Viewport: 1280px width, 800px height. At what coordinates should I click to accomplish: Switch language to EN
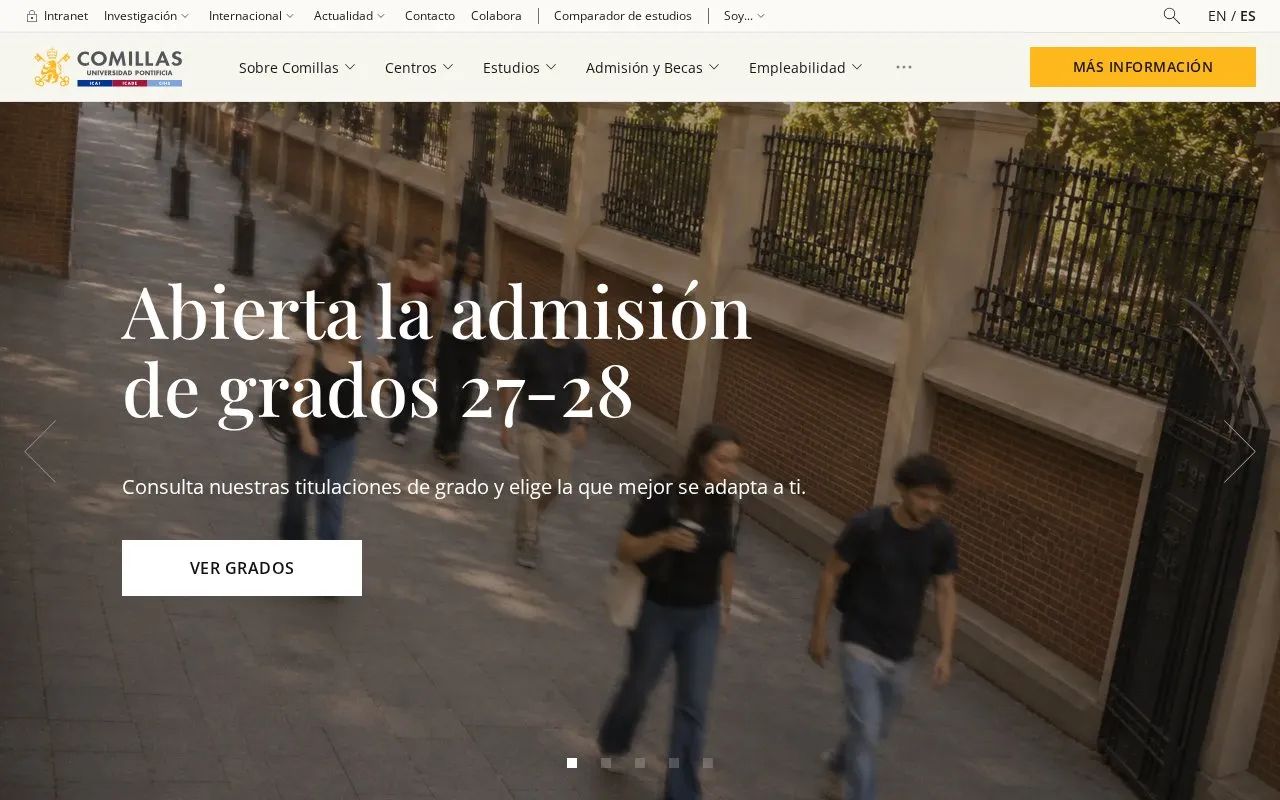(1217, 16)
